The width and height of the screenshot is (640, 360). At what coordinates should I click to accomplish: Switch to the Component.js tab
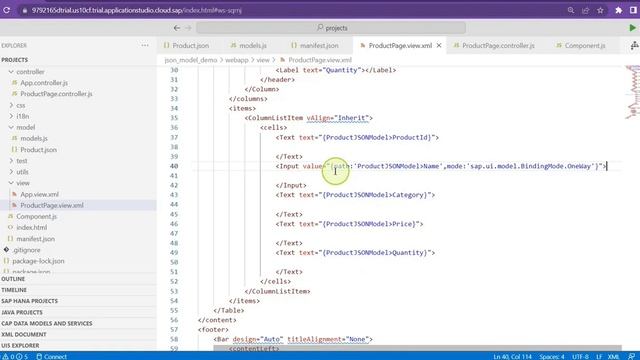(580, 45)
